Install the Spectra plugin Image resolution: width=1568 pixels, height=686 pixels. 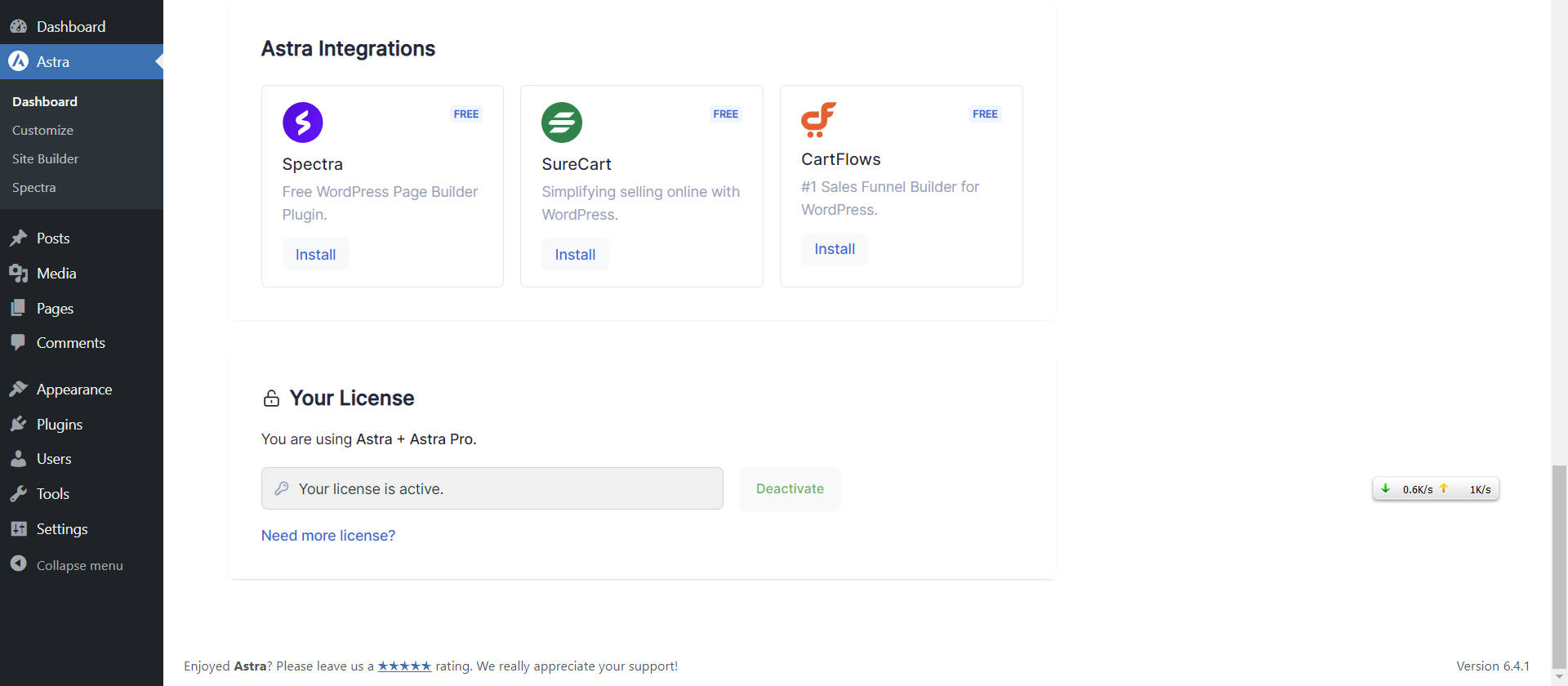pos(315,255)
